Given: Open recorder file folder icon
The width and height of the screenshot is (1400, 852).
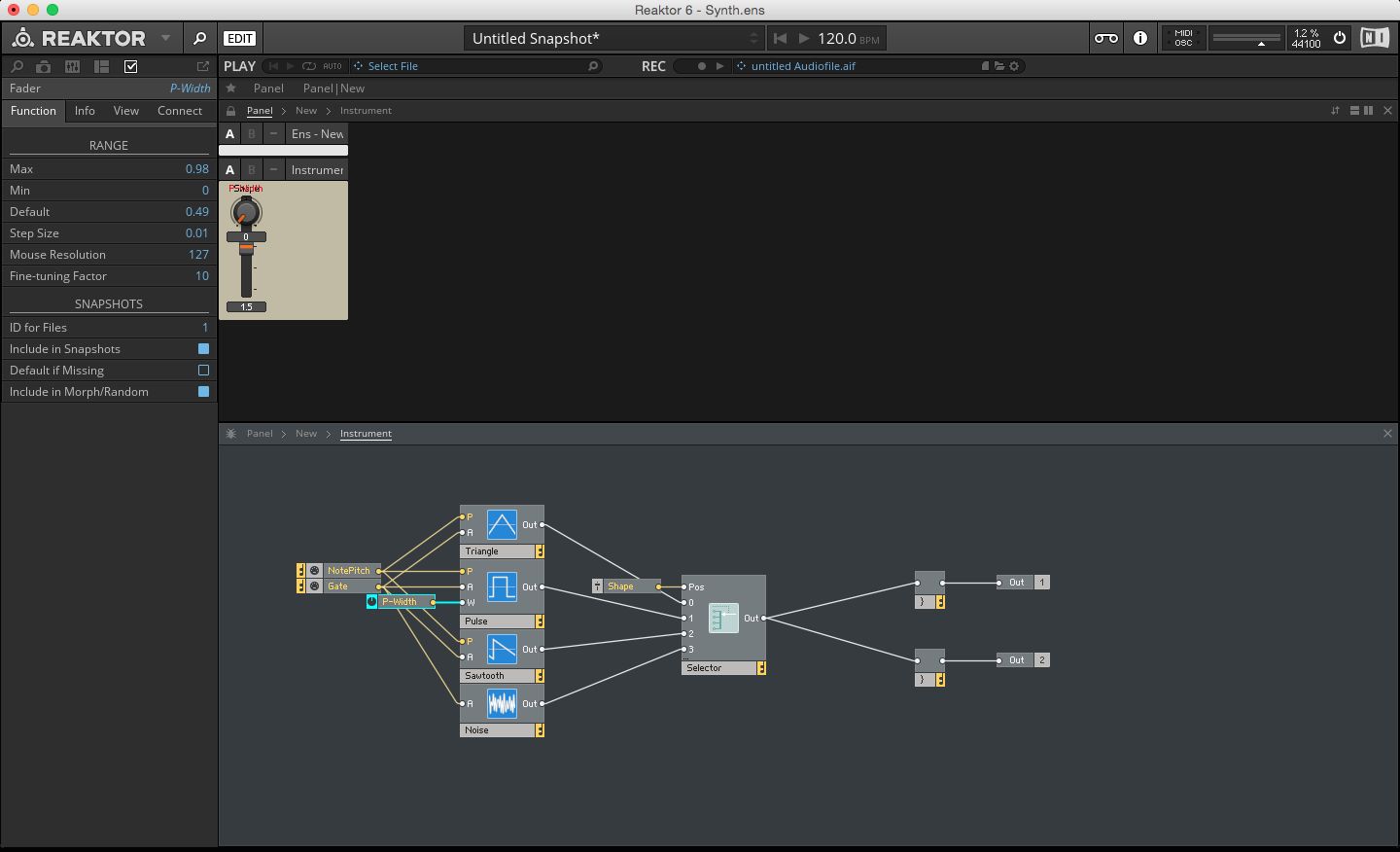Looking at the screenshot, I should coord(998,66).
